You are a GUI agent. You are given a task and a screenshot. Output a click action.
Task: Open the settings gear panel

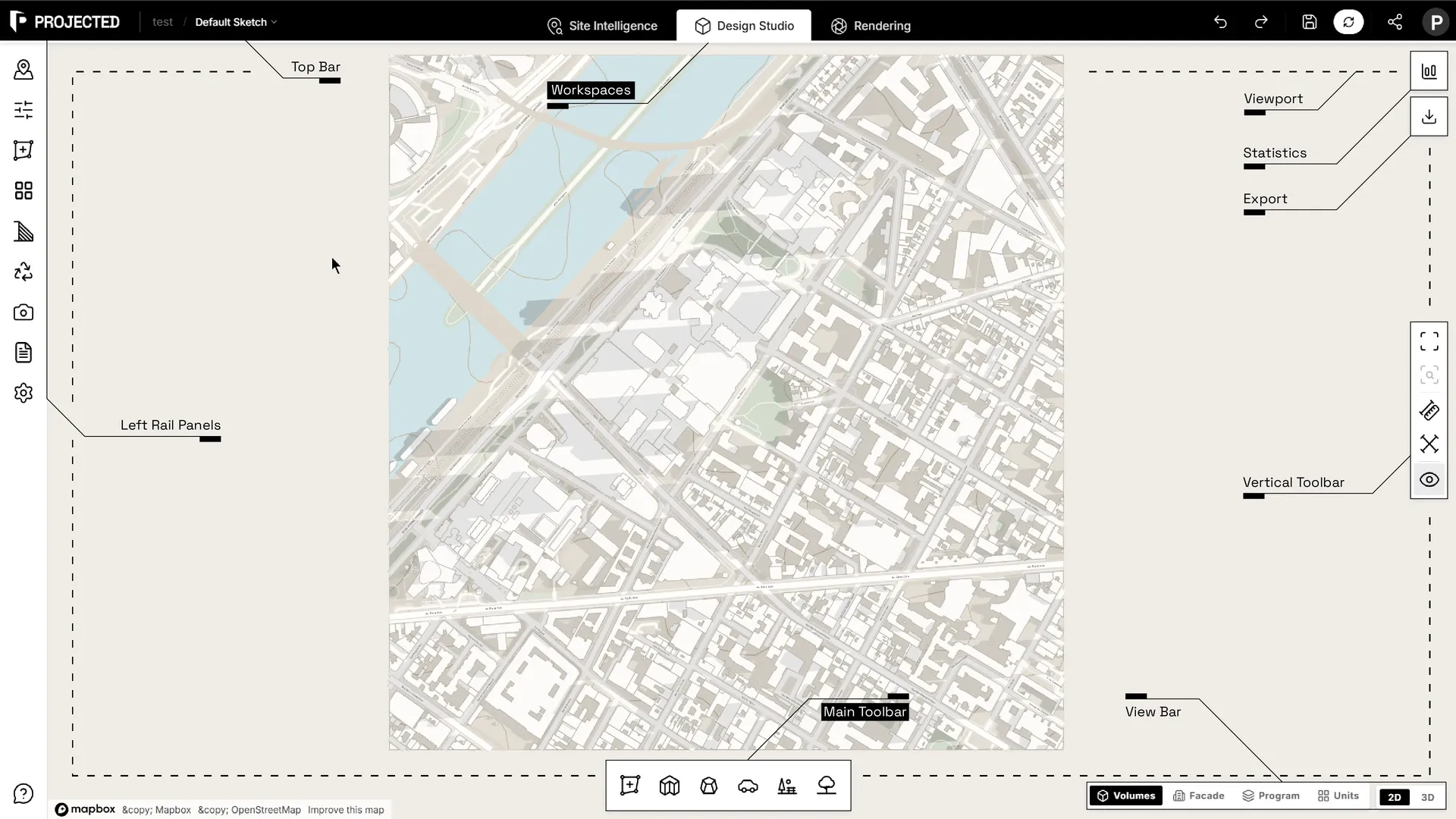coord(24,393)
